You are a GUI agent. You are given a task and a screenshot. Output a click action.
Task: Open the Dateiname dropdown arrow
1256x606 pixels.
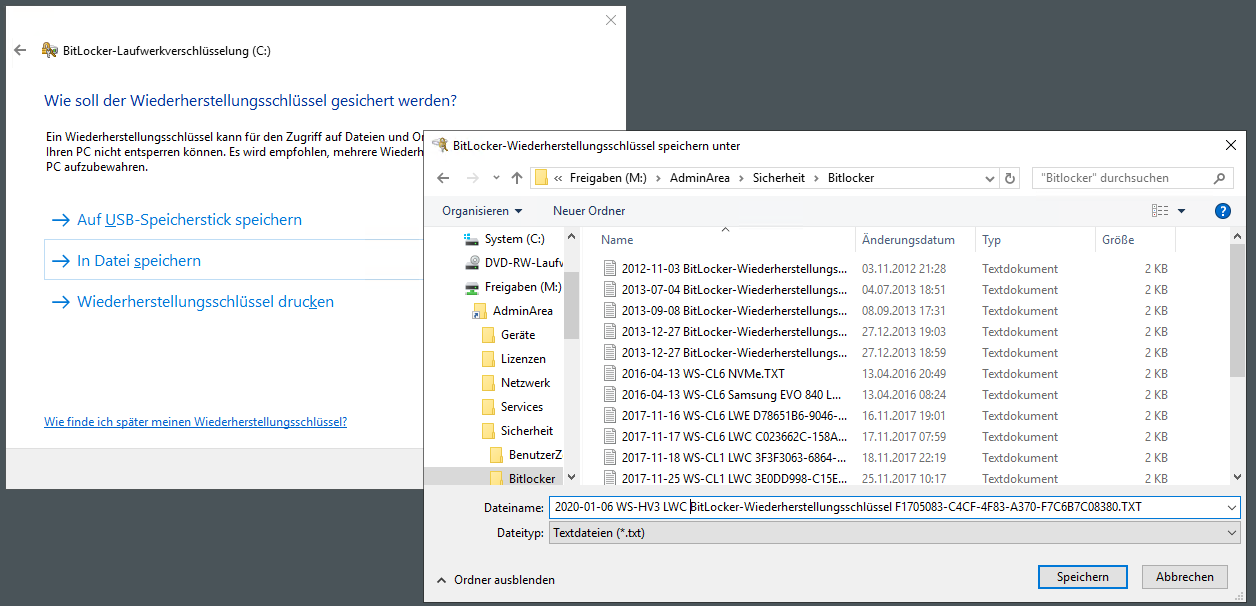click(x=1232, y=507)
